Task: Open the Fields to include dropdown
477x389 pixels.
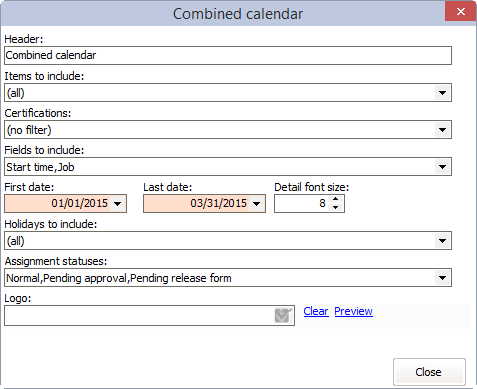Action: pyautogui.click(x=443, y=167)
